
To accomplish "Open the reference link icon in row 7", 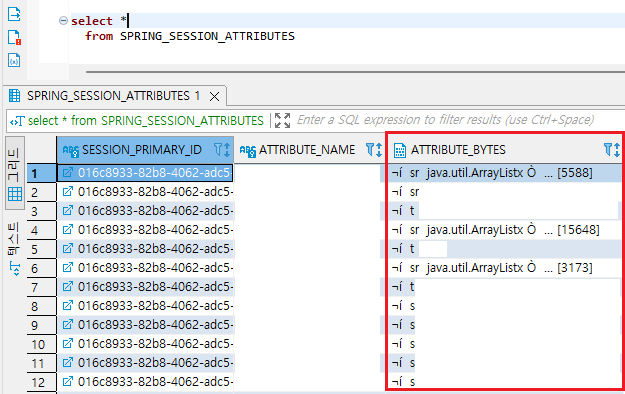I will click(x=68, y=286).
